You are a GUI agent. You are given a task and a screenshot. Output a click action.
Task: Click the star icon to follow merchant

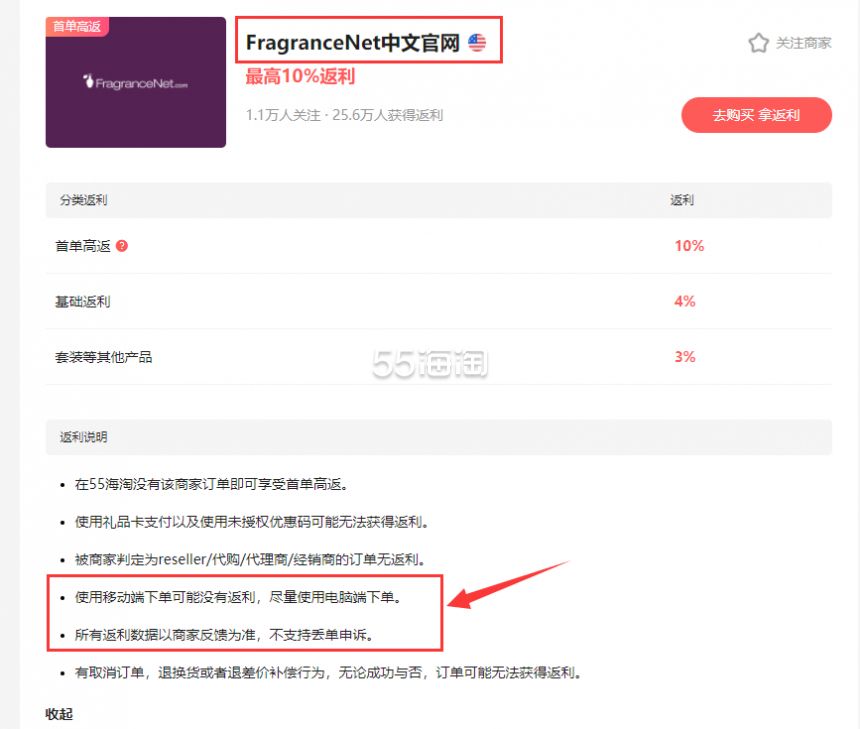coord(759,43)
